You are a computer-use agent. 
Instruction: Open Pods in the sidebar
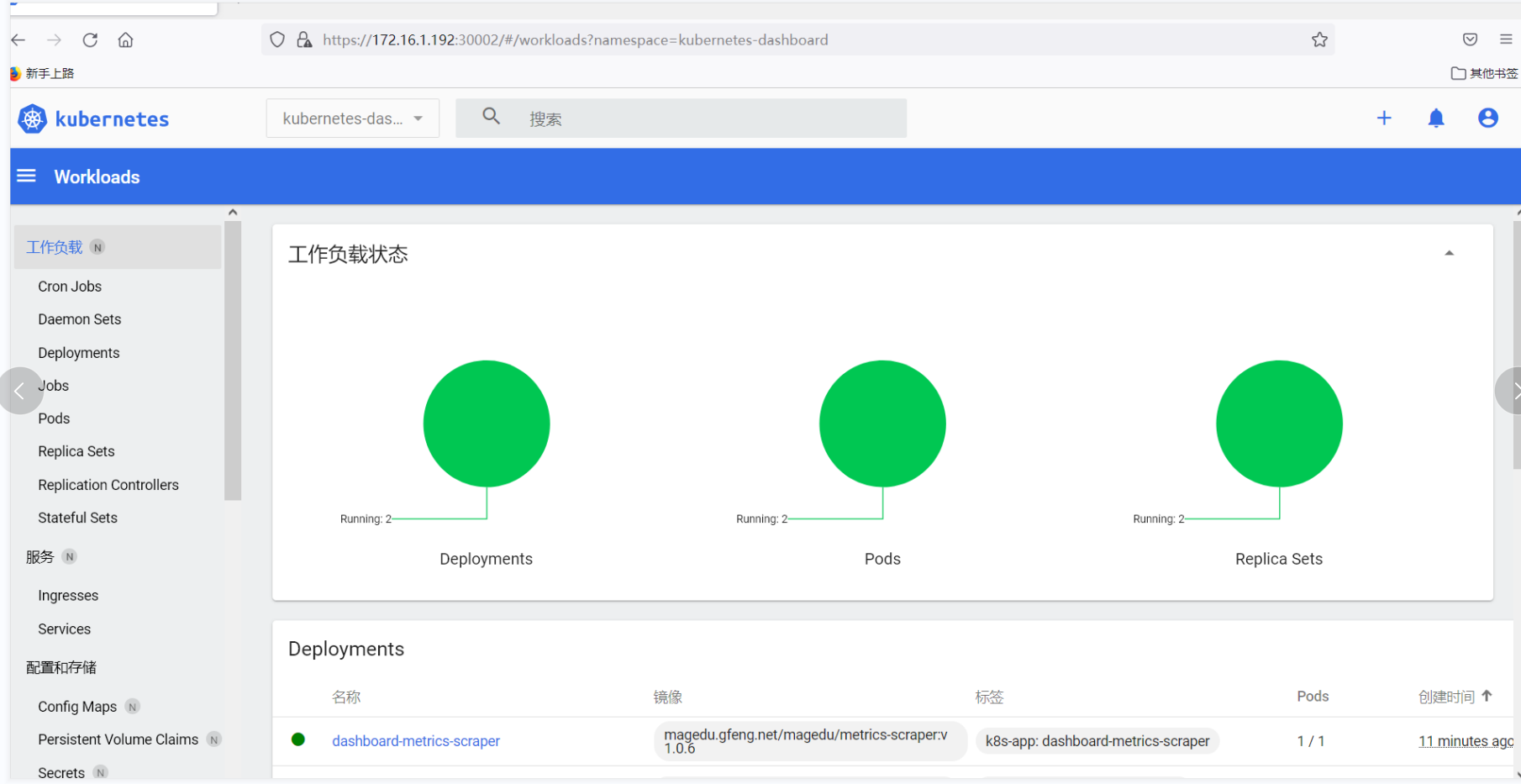54,418
